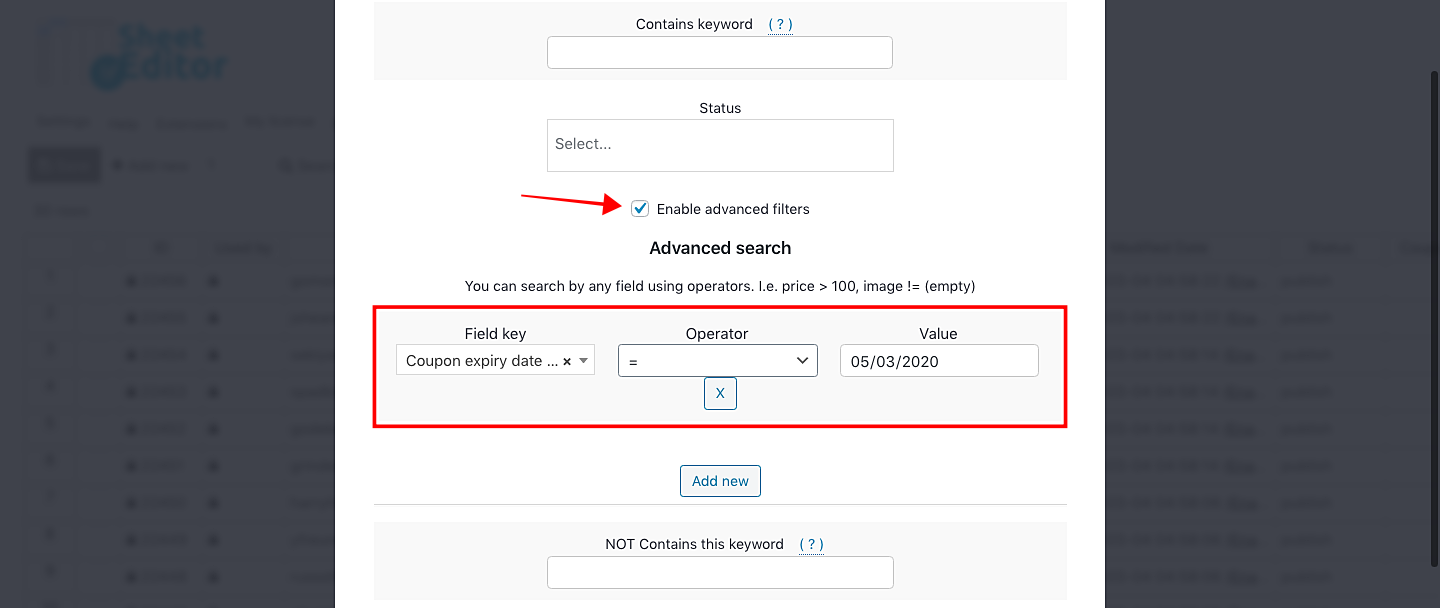The height and width of the screenshot is (608, 1440).
Task: Click the Enable advanced filters label text
Action: 733,209
